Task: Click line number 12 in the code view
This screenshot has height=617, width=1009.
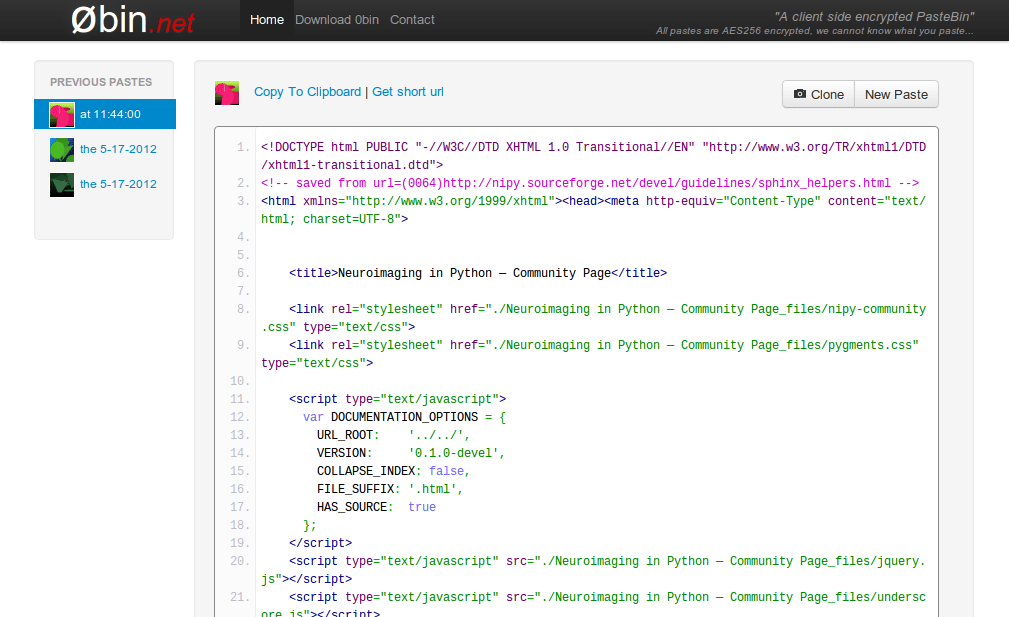Action: tap(239, 417)
